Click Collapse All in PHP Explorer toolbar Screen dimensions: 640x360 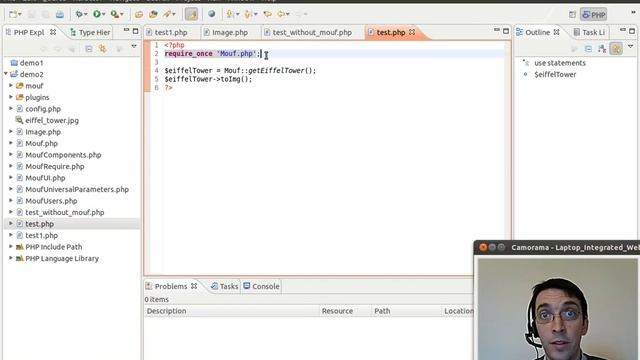[89, 49]
